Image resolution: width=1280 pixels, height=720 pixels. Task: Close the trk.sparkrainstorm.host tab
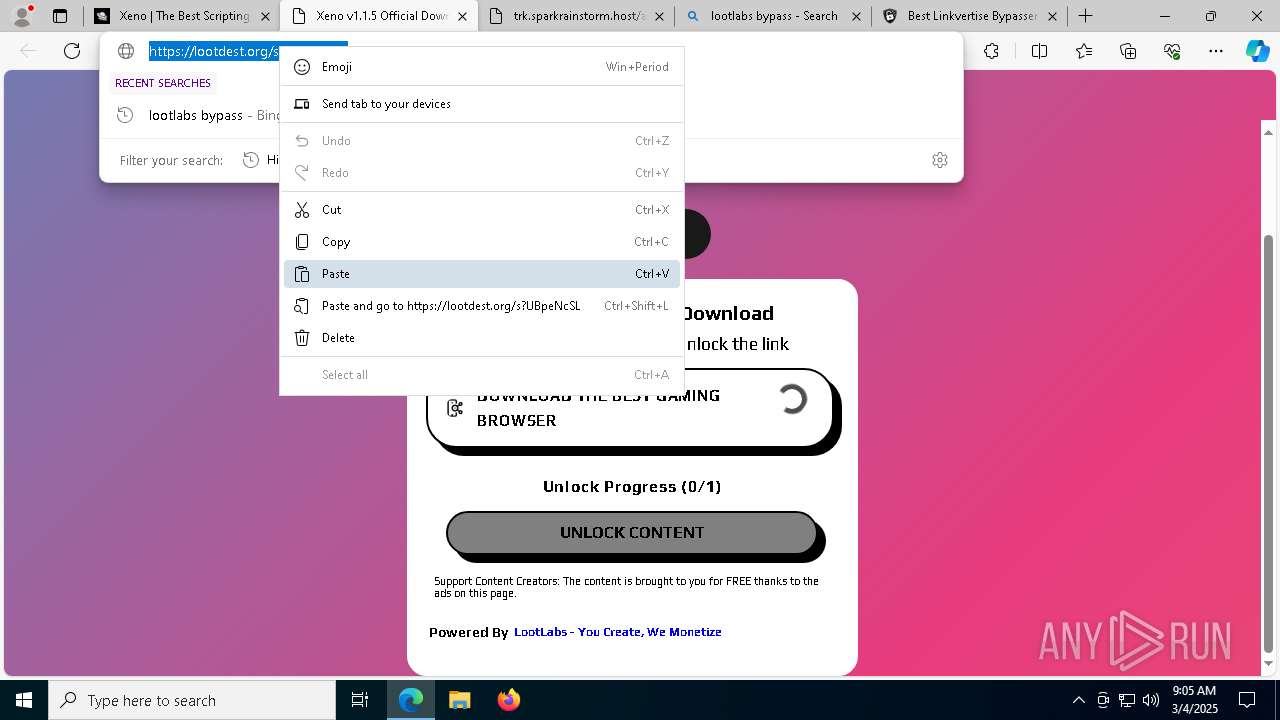click(659, 16)
